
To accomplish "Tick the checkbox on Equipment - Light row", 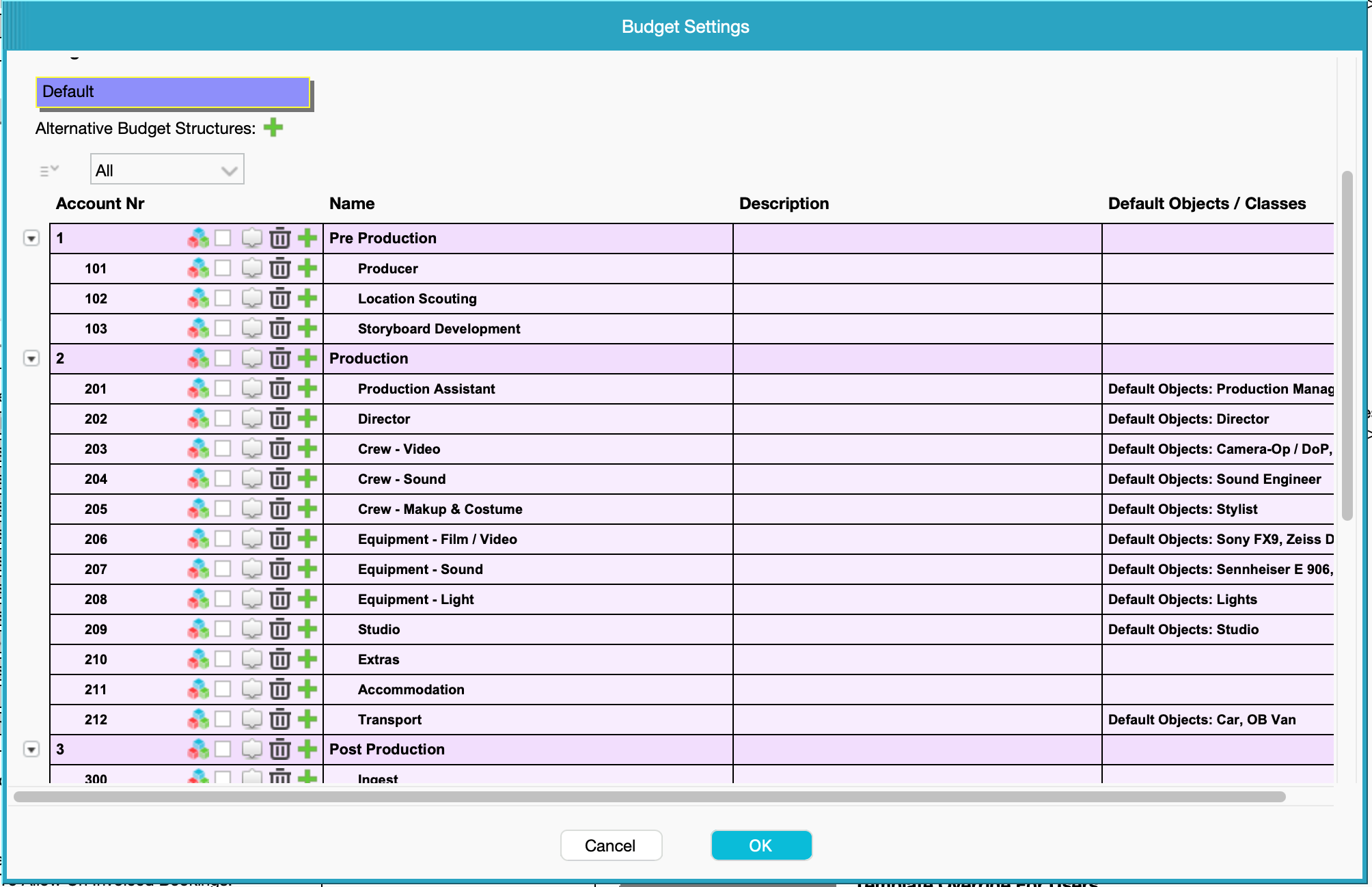I will (223, 599).
